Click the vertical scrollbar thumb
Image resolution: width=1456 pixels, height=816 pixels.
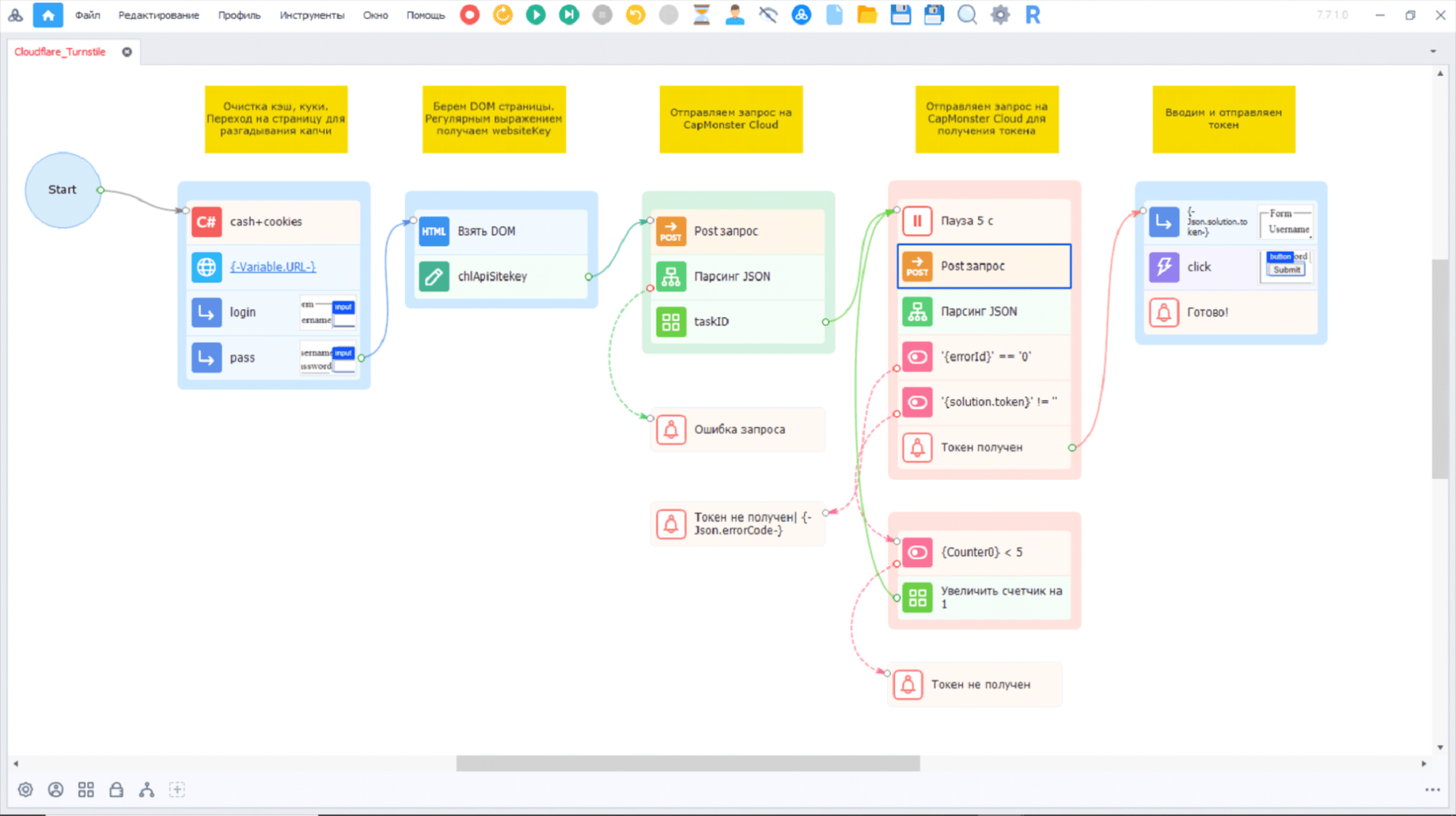(x=1439, y=368)
